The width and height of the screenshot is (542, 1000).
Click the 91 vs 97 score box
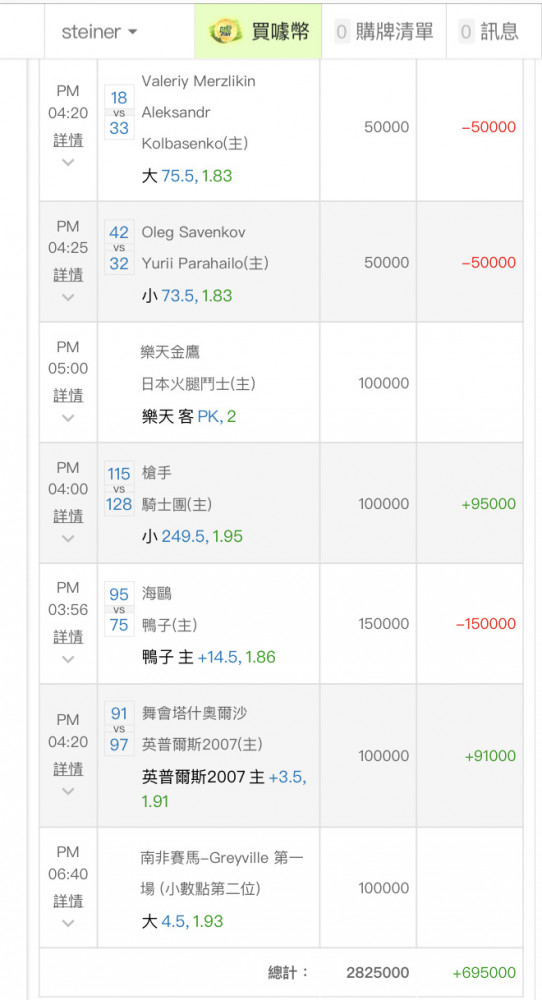(119, 728)
